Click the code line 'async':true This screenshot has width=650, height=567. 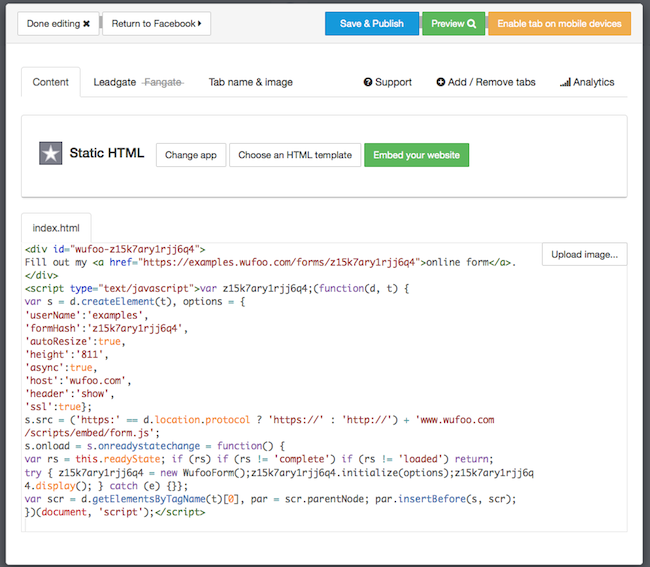[x=61, y=367]
